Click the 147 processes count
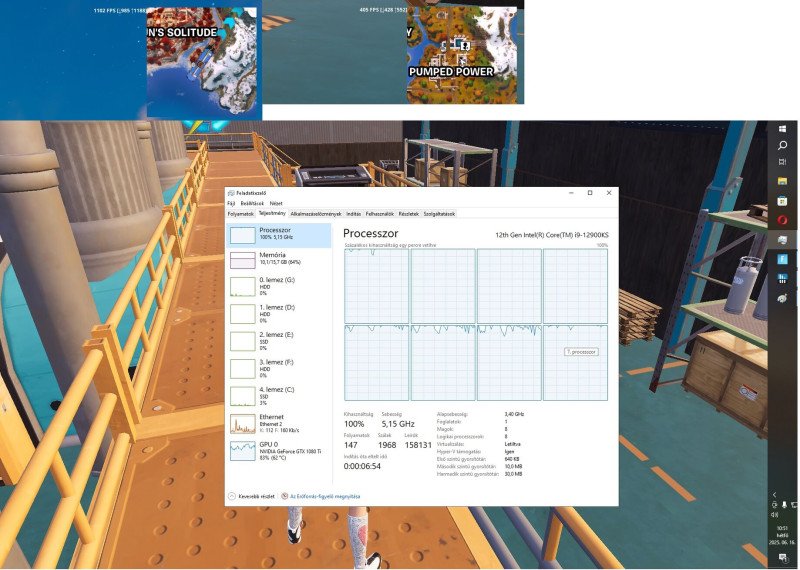 (x=351, y=445)
